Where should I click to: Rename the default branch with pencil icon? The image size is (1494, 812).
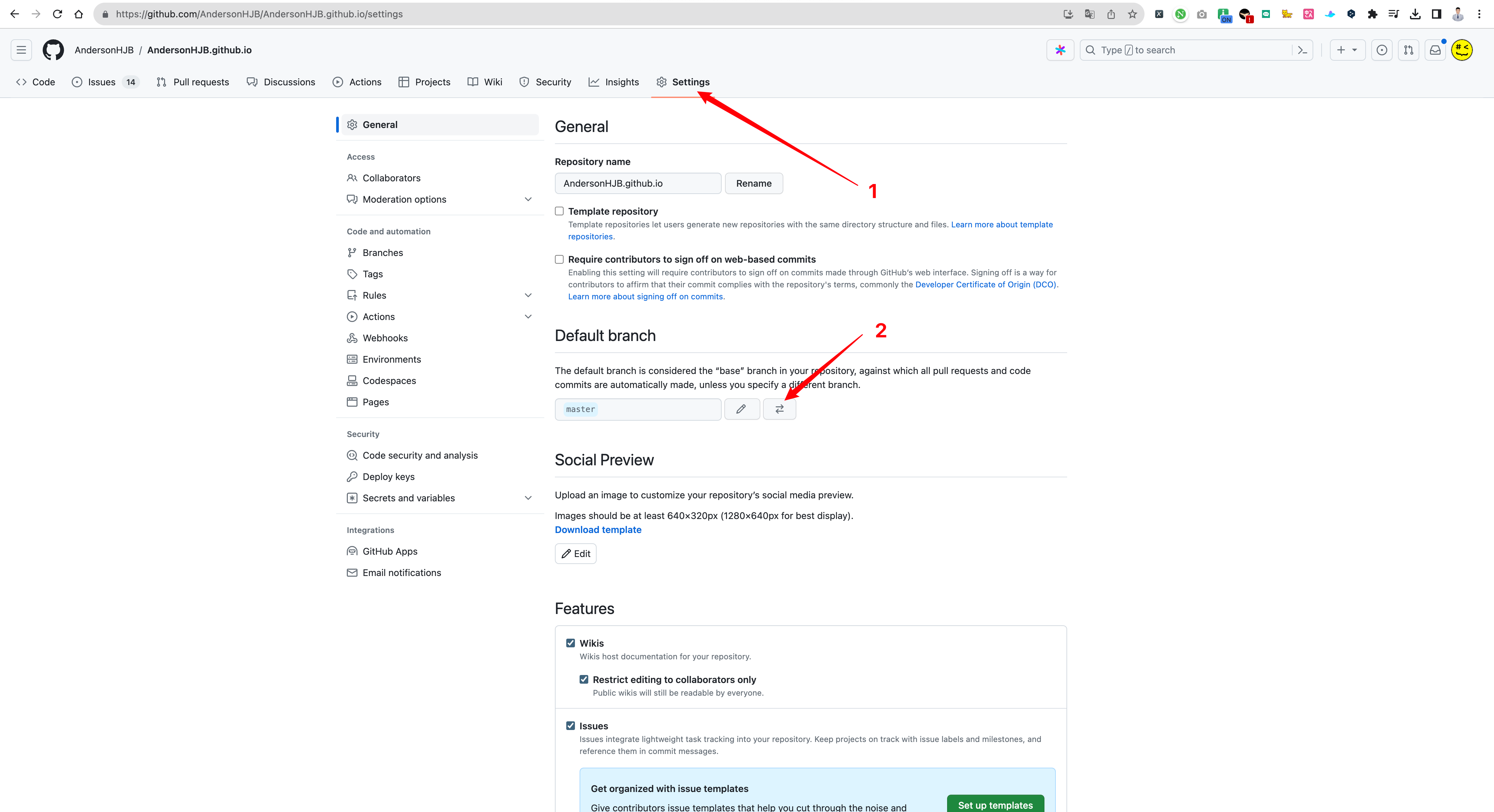[x=742, y=409]
